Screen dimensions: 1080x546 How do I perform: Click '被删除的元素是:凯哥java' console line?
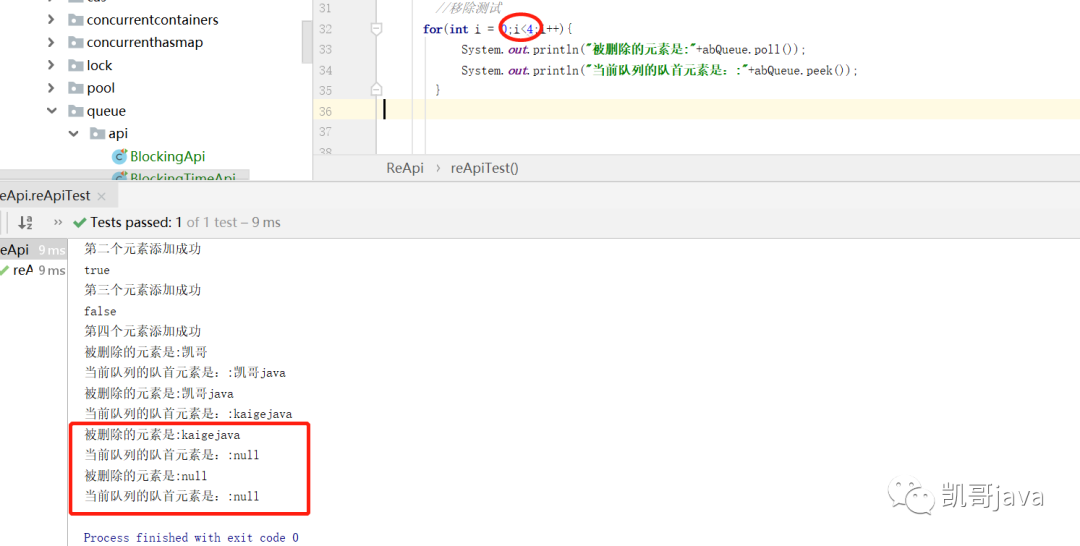pos(159,393)
